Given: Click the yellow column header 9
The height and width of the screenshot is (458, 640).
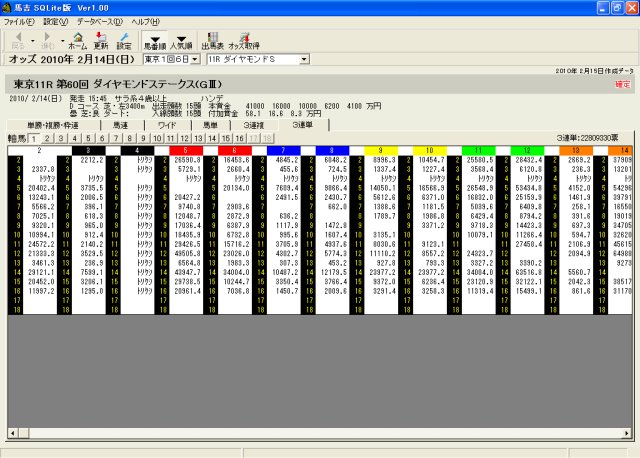Looking at the screenshot, I should click(x=380, y=151).
